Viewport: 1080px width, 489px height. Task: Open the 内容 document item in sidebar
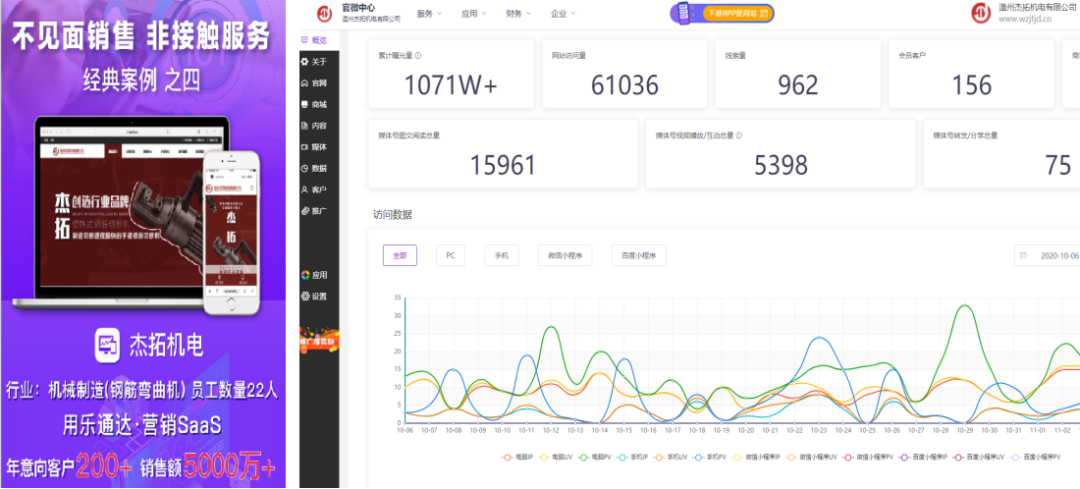pyautogui.click(x=314, y=125)
